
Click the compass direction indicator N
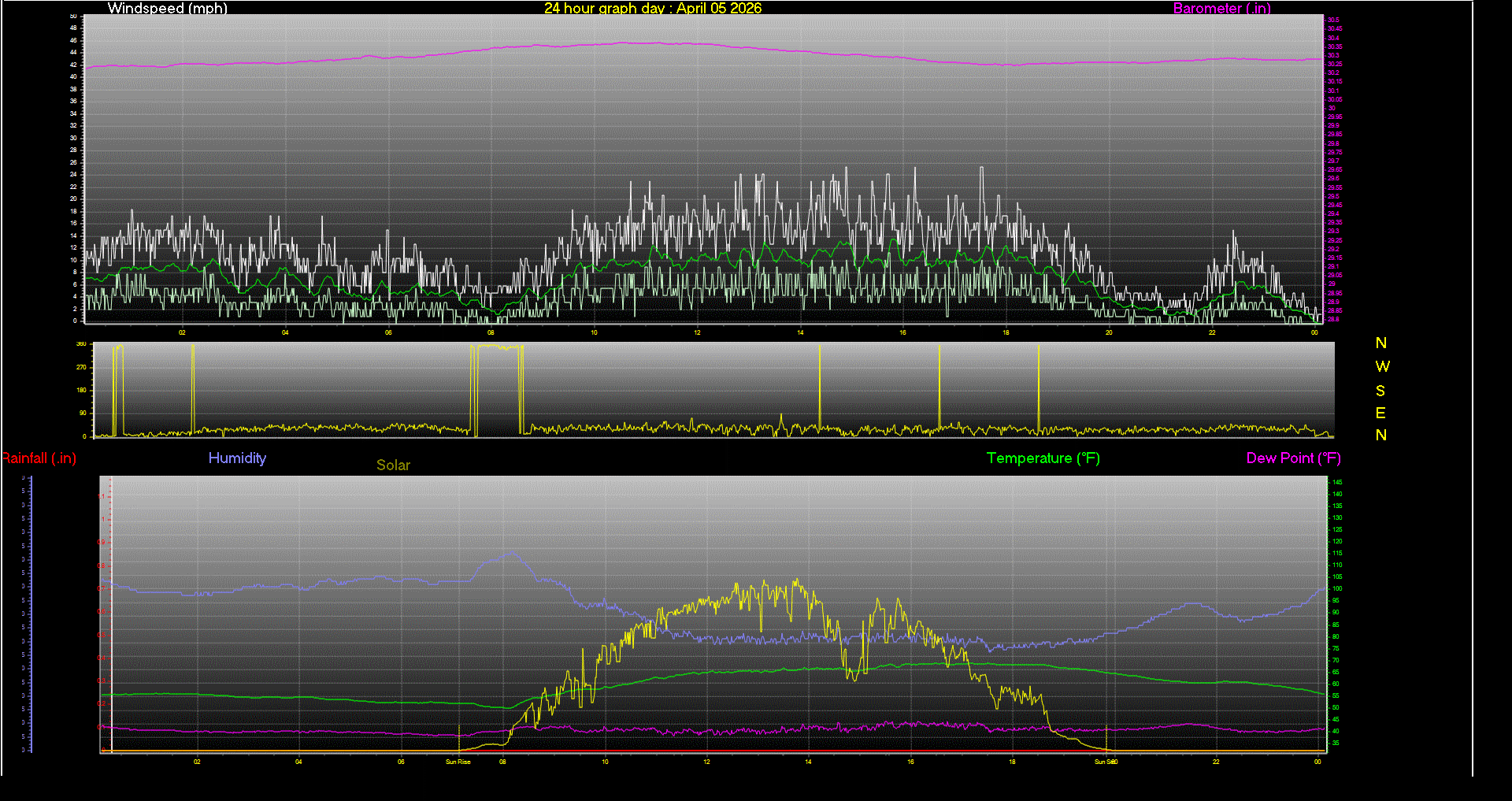tap(1380, 343)
